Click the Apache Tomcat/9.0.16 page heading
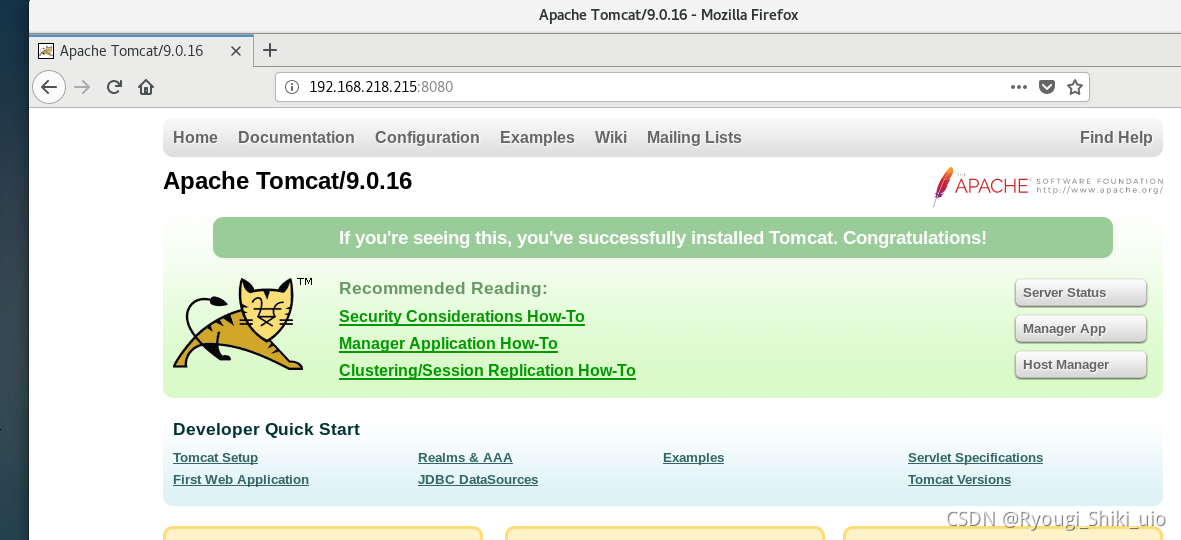 [x=288, y=182]
